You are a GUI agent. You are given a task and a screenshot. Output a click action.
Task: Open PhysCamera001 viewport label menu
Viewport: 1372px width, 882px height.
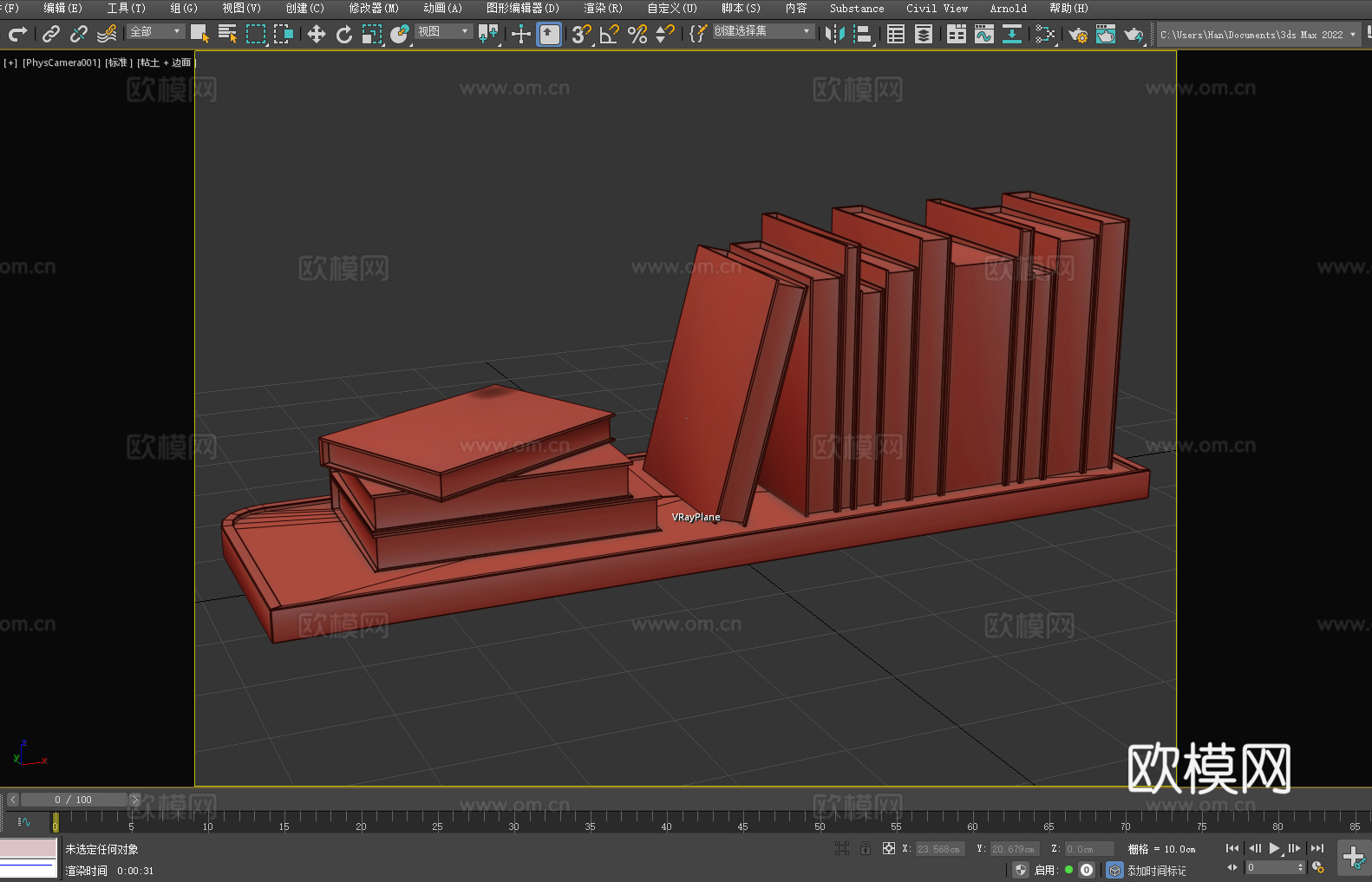pyautogui.click(x=61, y=62)
